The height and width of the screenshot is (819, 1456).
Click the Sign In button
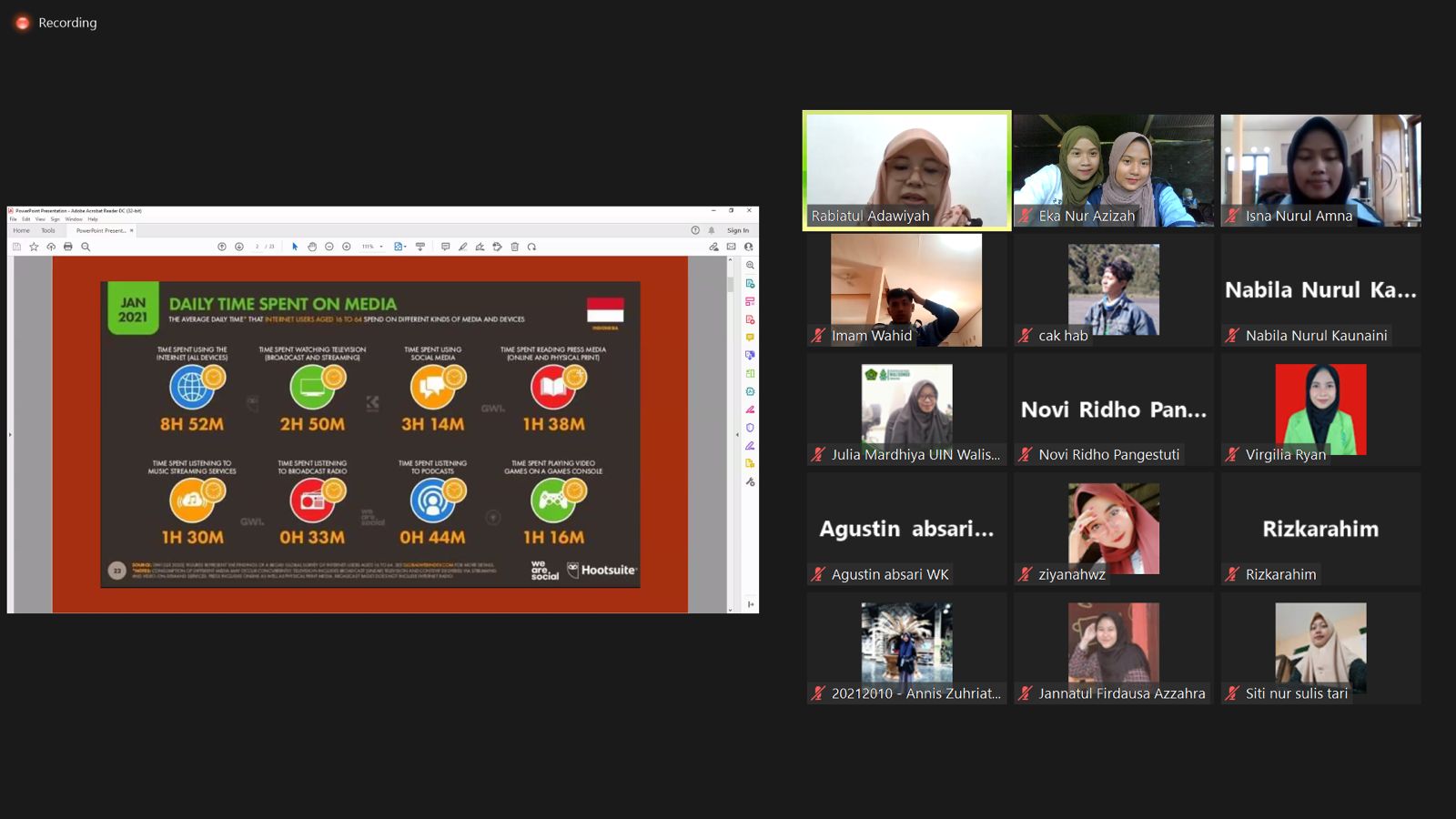tap(738, 230)
